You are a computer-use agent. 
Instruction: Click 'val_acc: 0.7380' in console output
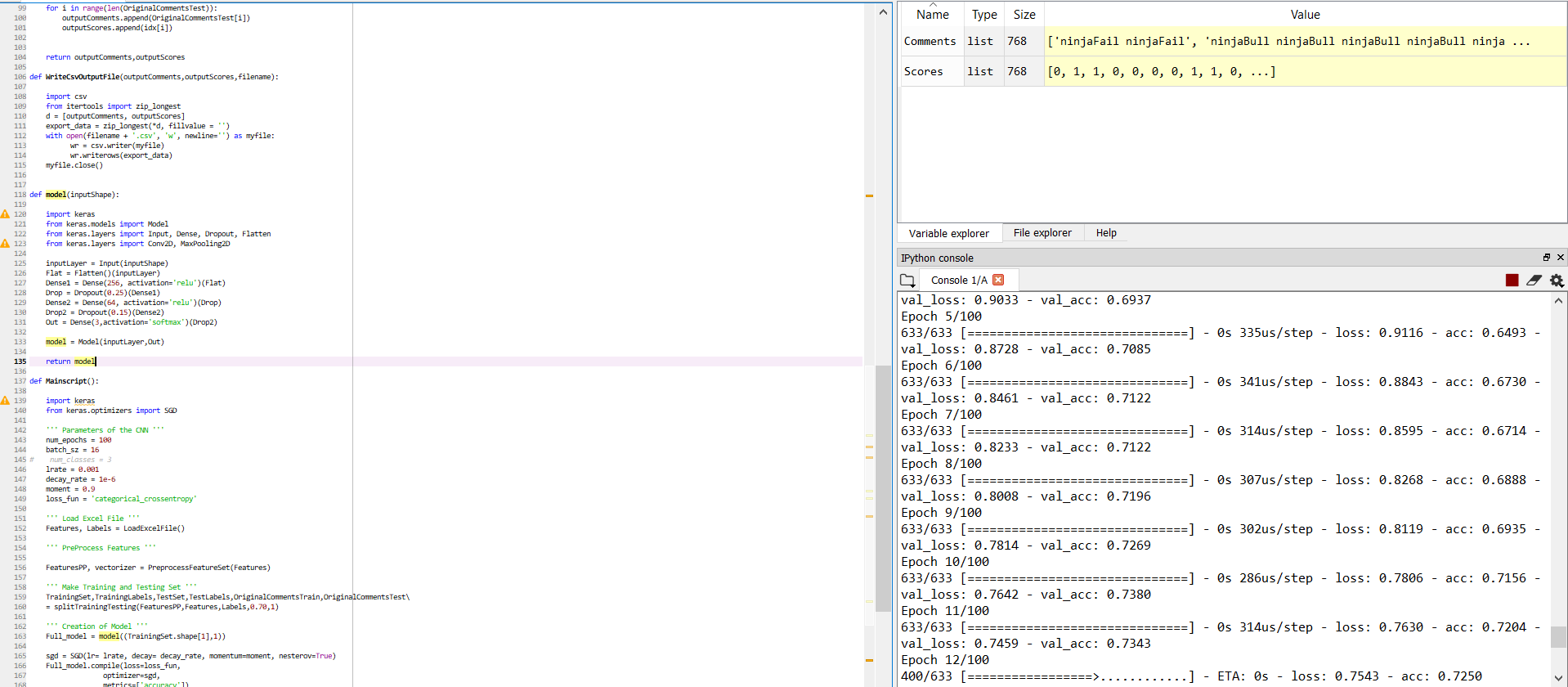click(1095, 595)
